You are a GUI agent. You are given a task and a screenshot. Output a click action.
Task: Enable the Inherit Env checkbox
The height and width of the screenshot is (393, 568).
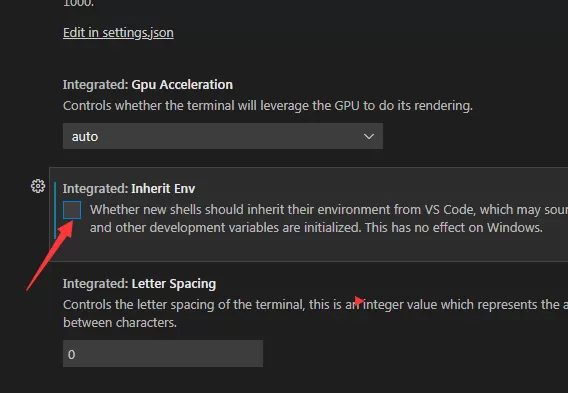click(72, 210)
